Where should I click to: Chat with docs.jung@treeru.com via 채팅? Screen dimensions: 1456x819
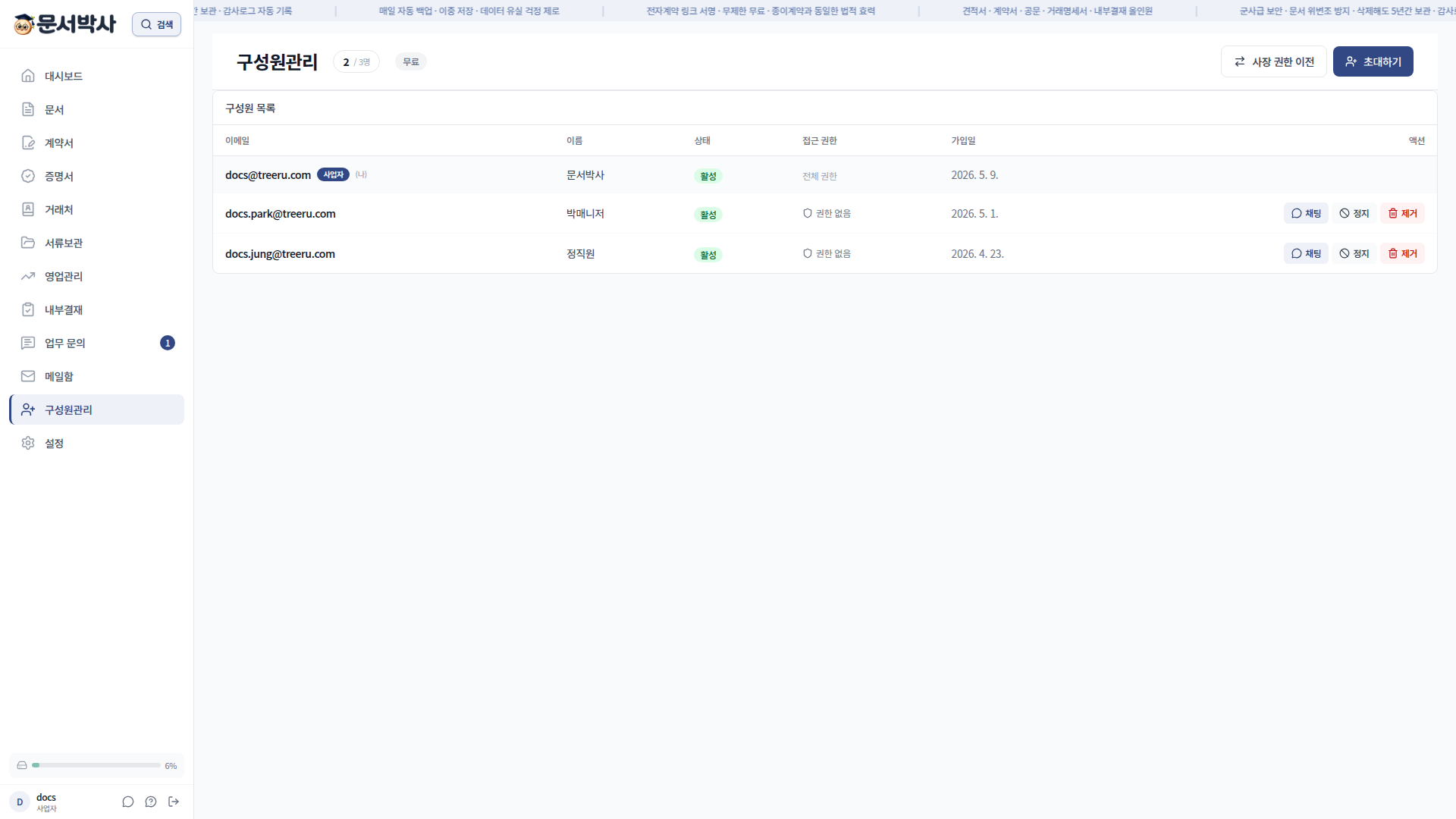(1306, 254)
